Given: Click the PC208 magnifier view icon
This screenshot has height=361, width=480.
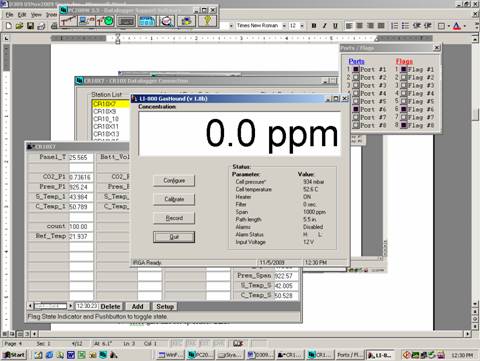Looking at the screenshot, I should click(167, 21).
